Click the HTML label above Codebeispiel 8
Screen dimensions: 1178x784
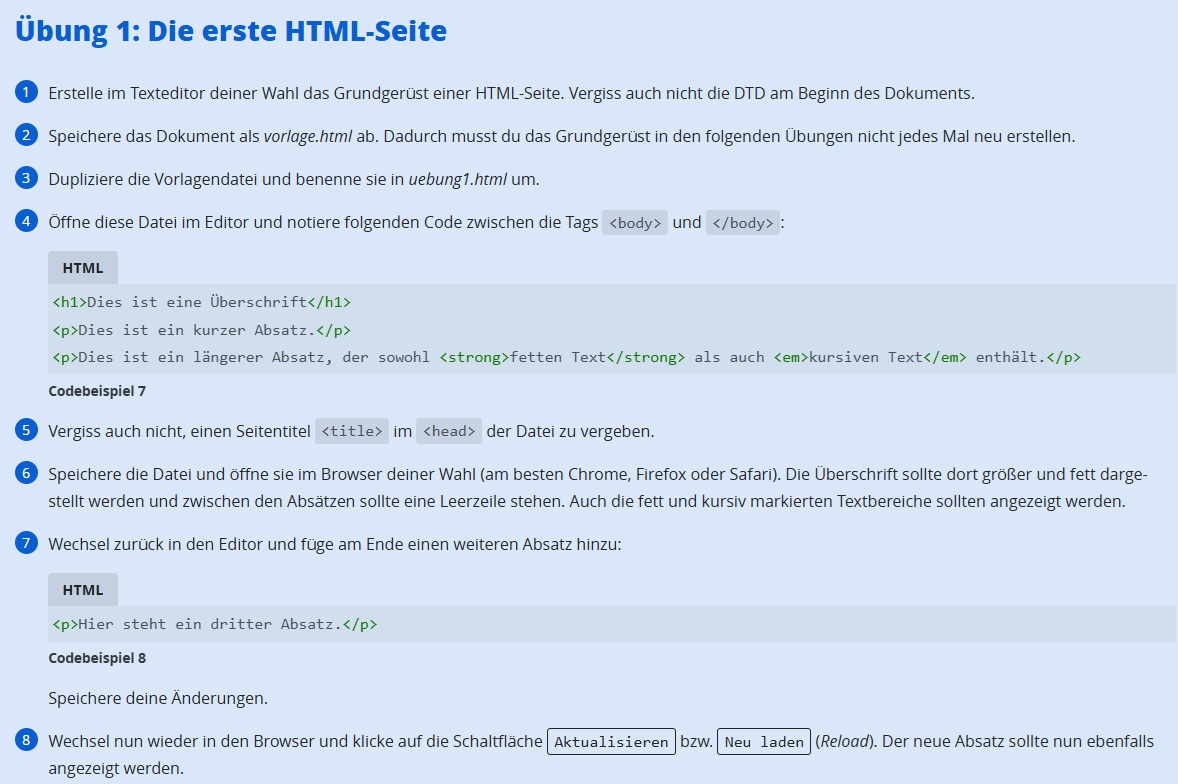(83, 590)
